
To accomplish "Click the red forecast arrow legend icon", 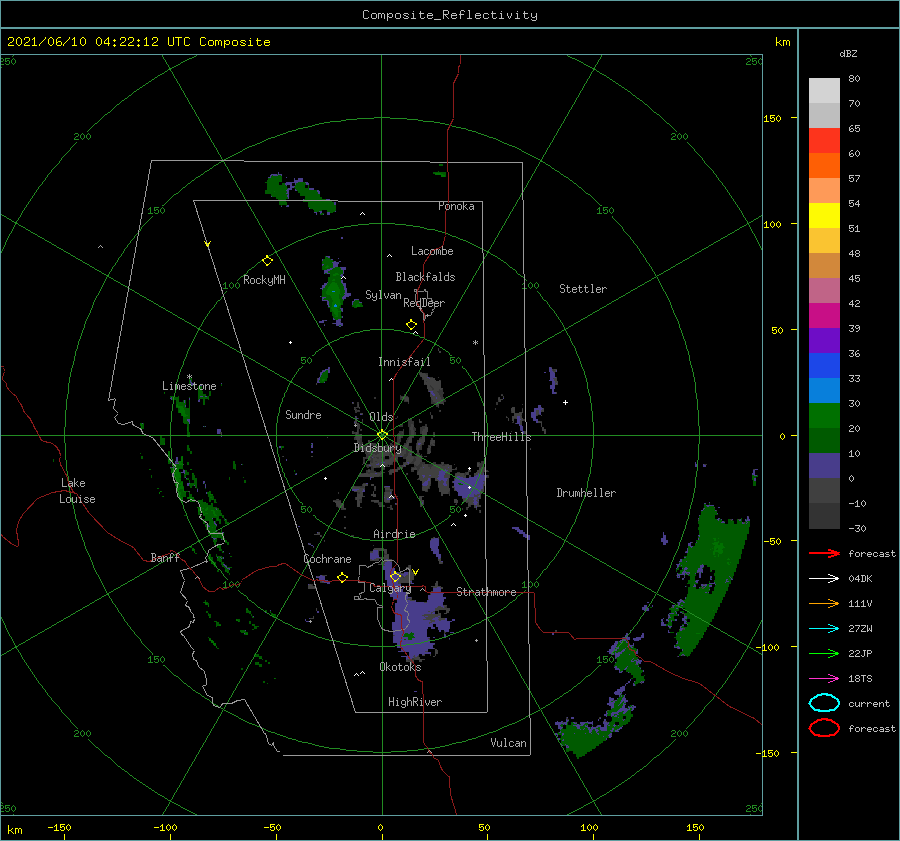I will tap(824, 553).
